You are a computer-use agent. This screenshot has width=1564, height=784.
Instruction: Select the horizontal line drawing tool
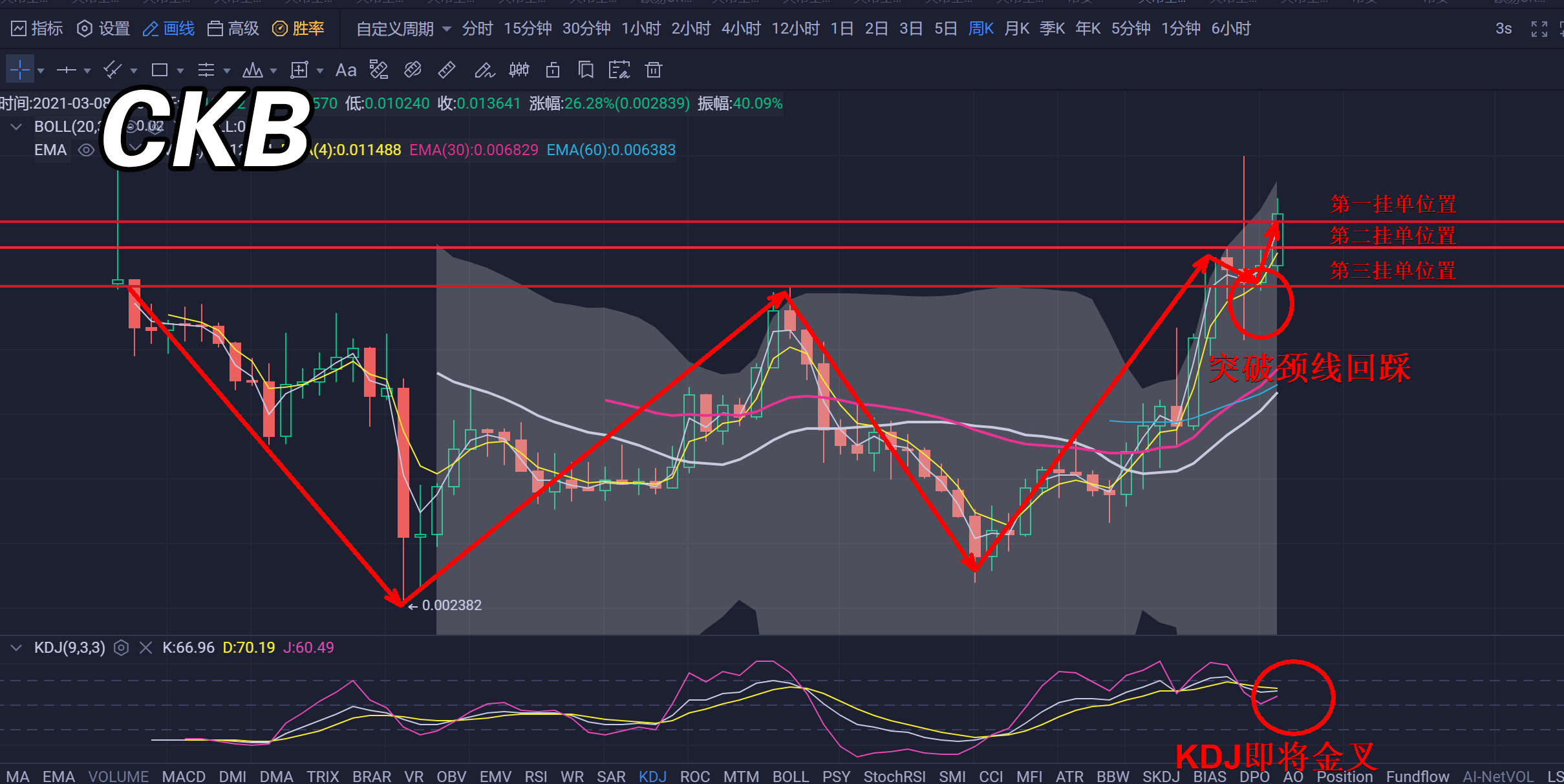pos(67,70)
